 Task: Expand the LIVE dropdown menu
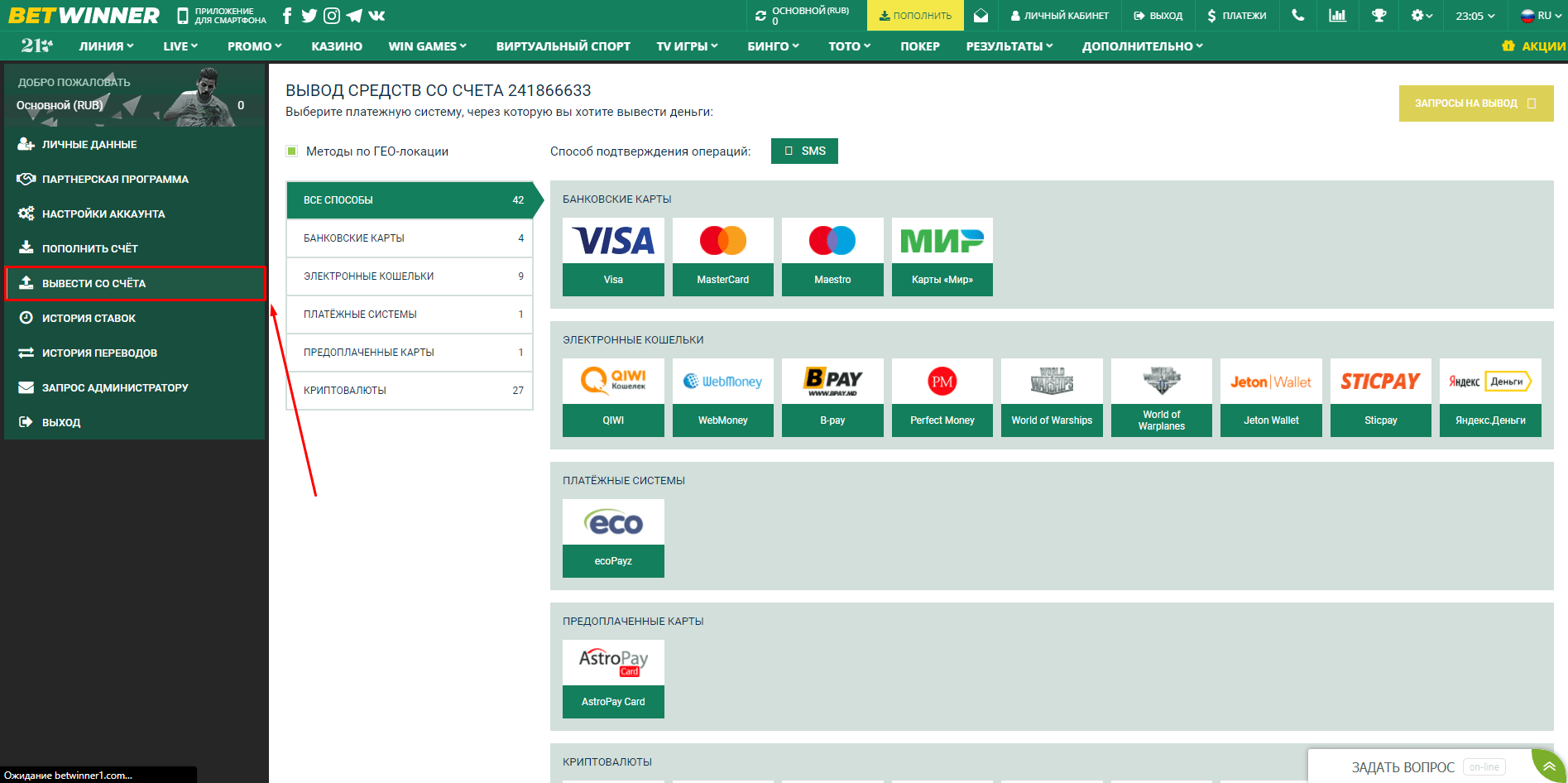180,46
